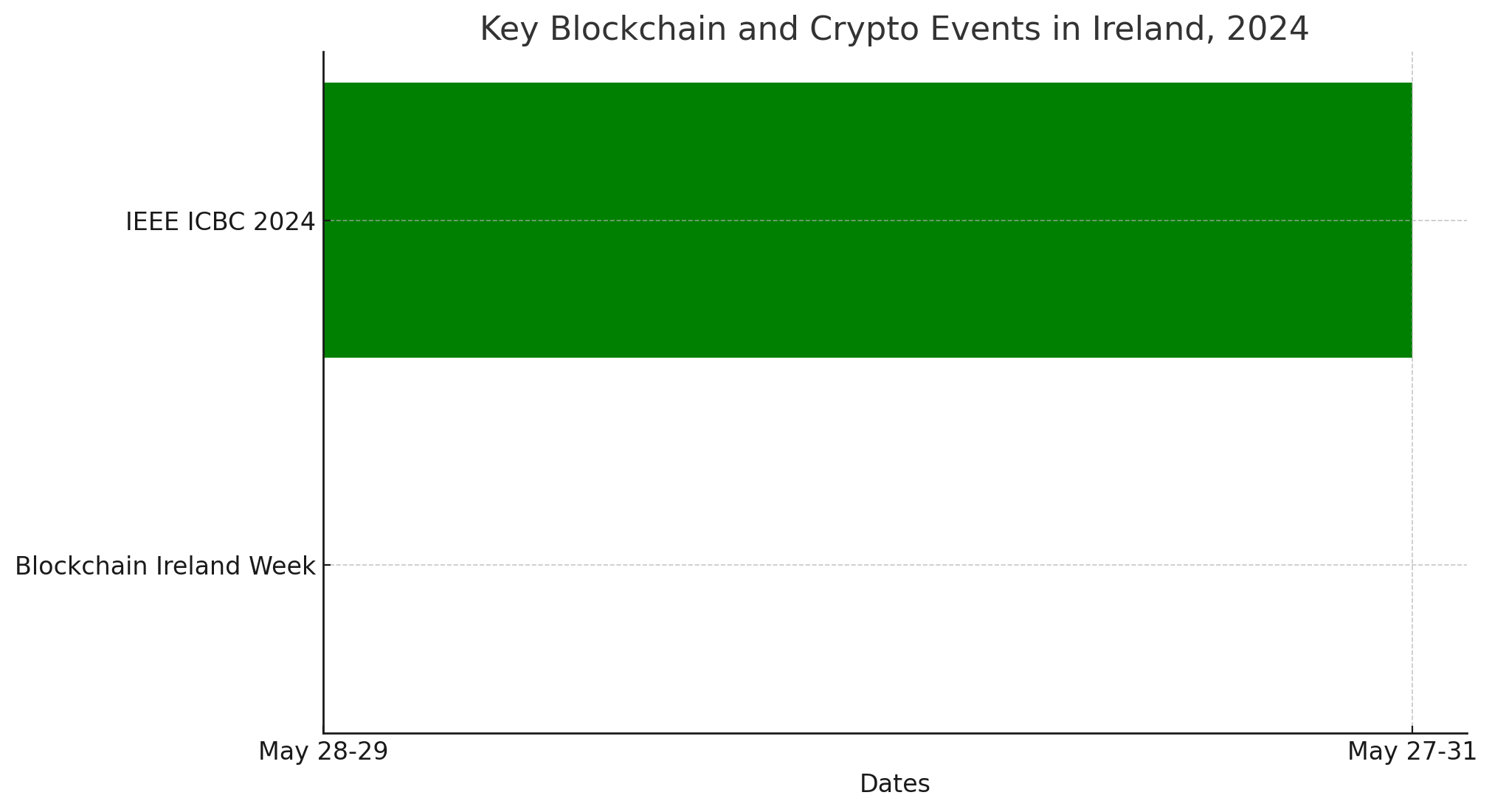Image resolution: width=1492 pixels, height=812 pixels.
Task: Click the IEEE ICBC 2024 axis label
Action: (x=220, y=221)
